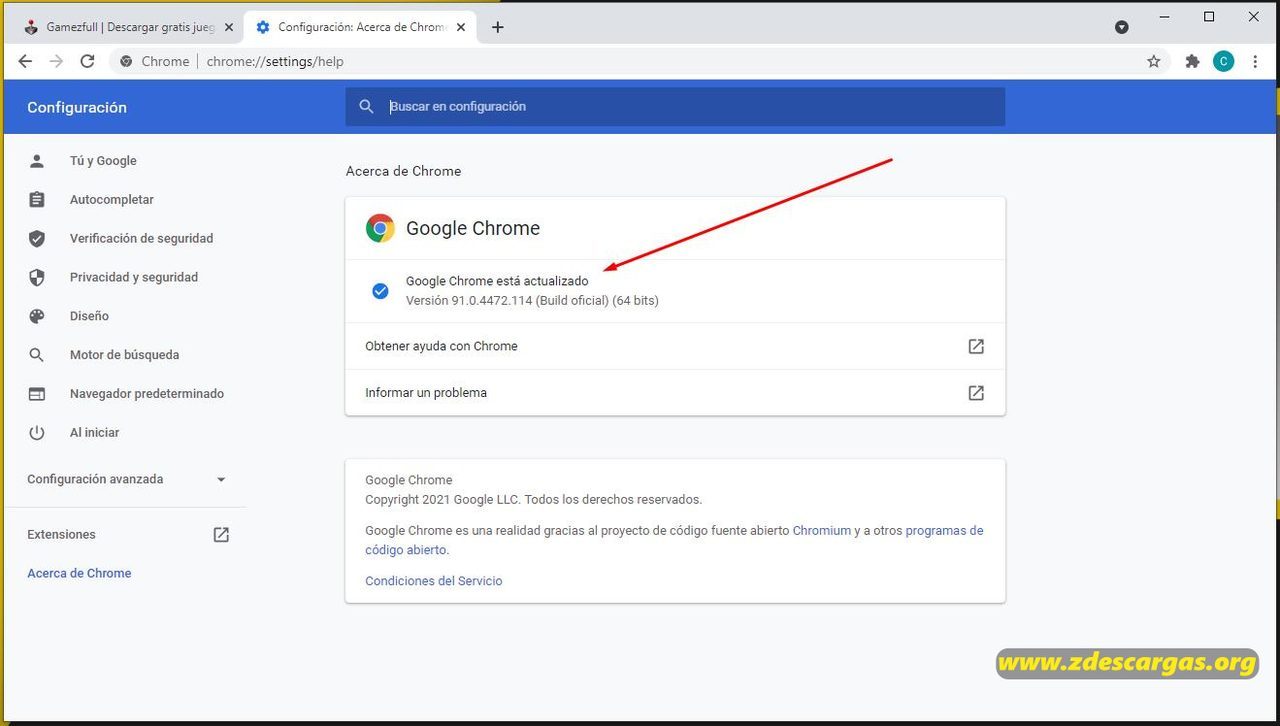The image size is (1280, 726).
Task: Click the external link icon beside Extensiones
Action: (221, 535)
